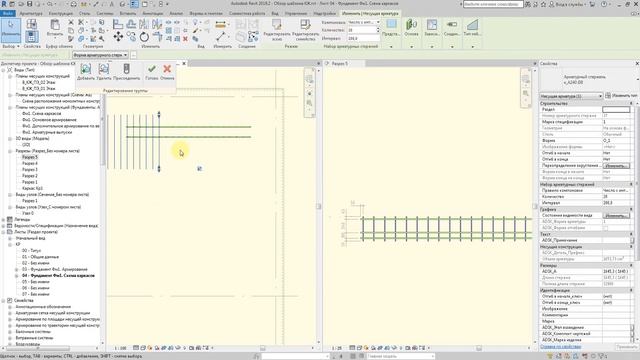
Task: Select the Move tool cross-arrows icon
Action: (118, 37)
